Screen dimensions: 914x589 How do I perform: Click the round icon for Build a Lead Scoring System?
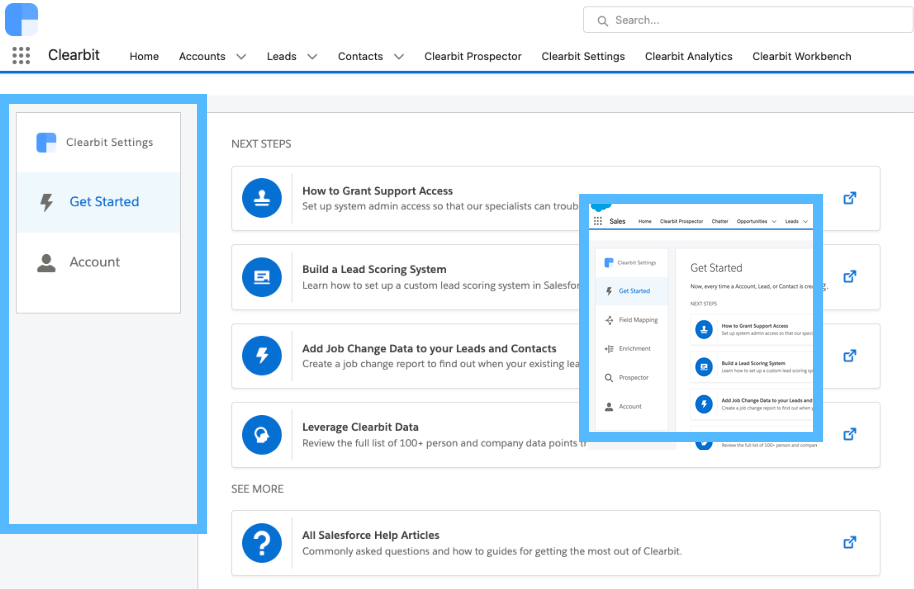click(x=262, y=277)
